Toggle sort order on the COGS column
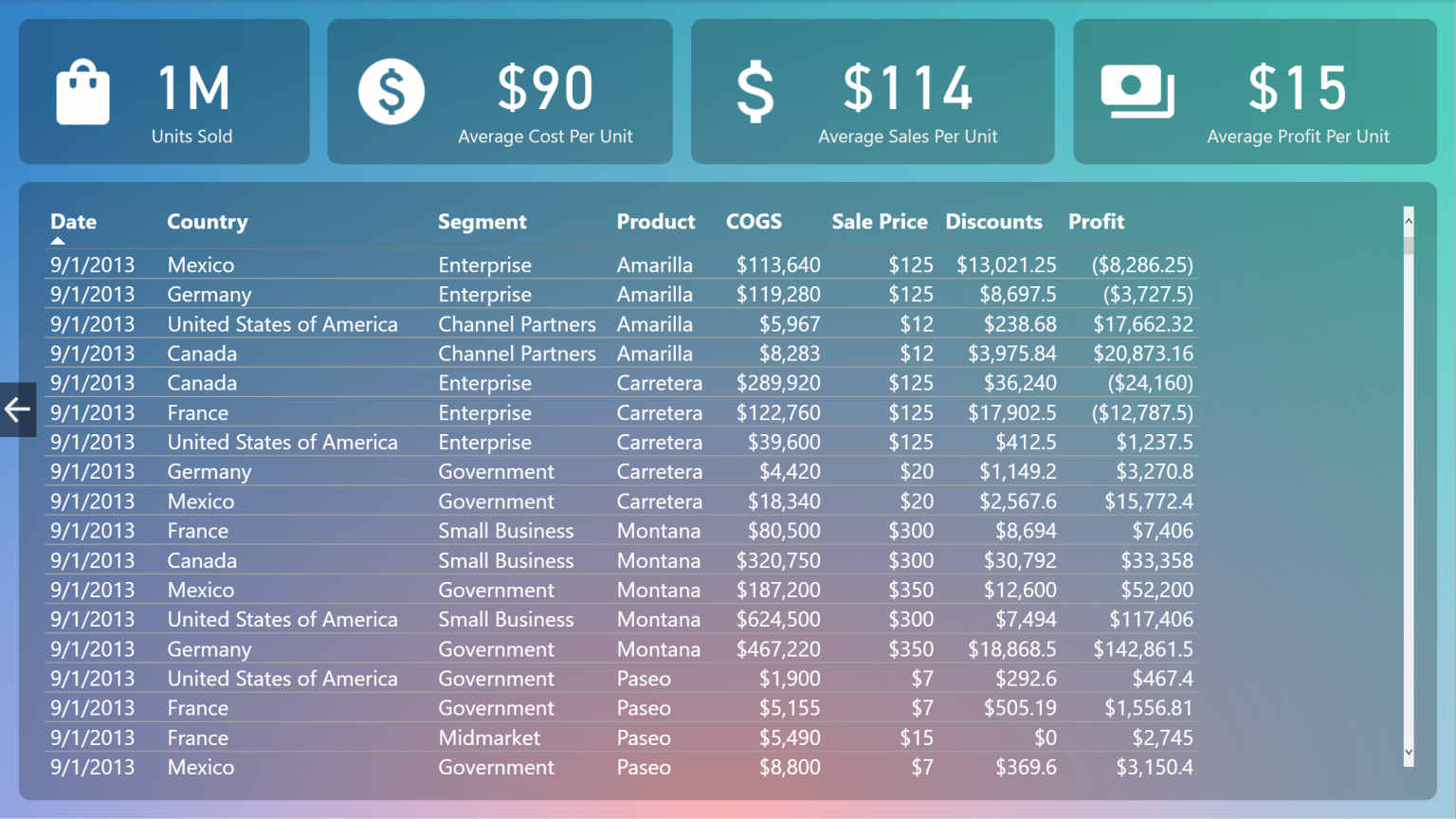1456x819 pixels. point(754,221)
